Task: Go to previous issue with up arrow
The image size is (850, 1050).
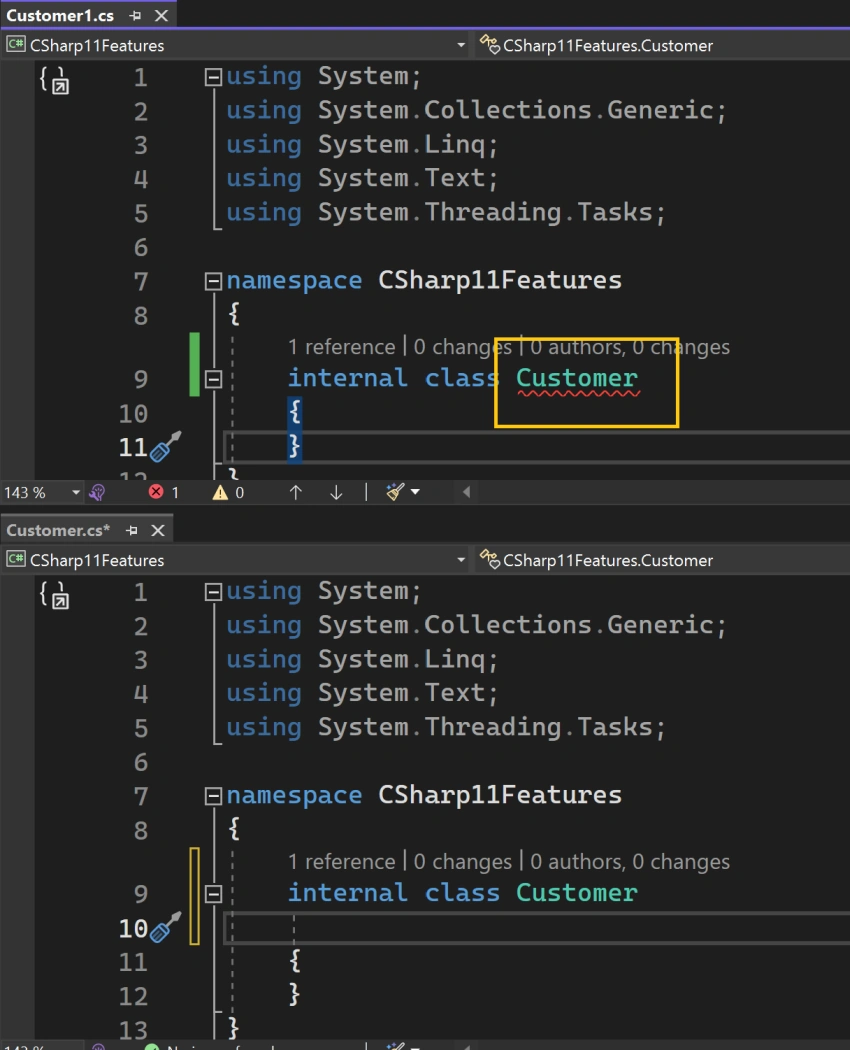Action: click(295, 493)
